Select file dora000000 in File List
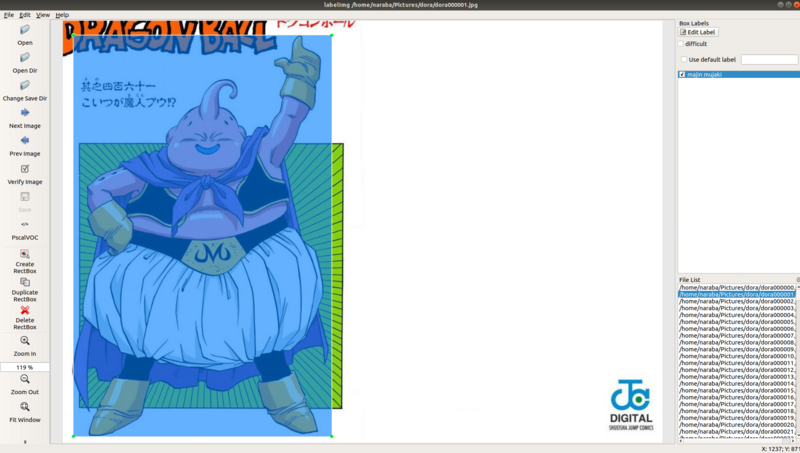 737,288
